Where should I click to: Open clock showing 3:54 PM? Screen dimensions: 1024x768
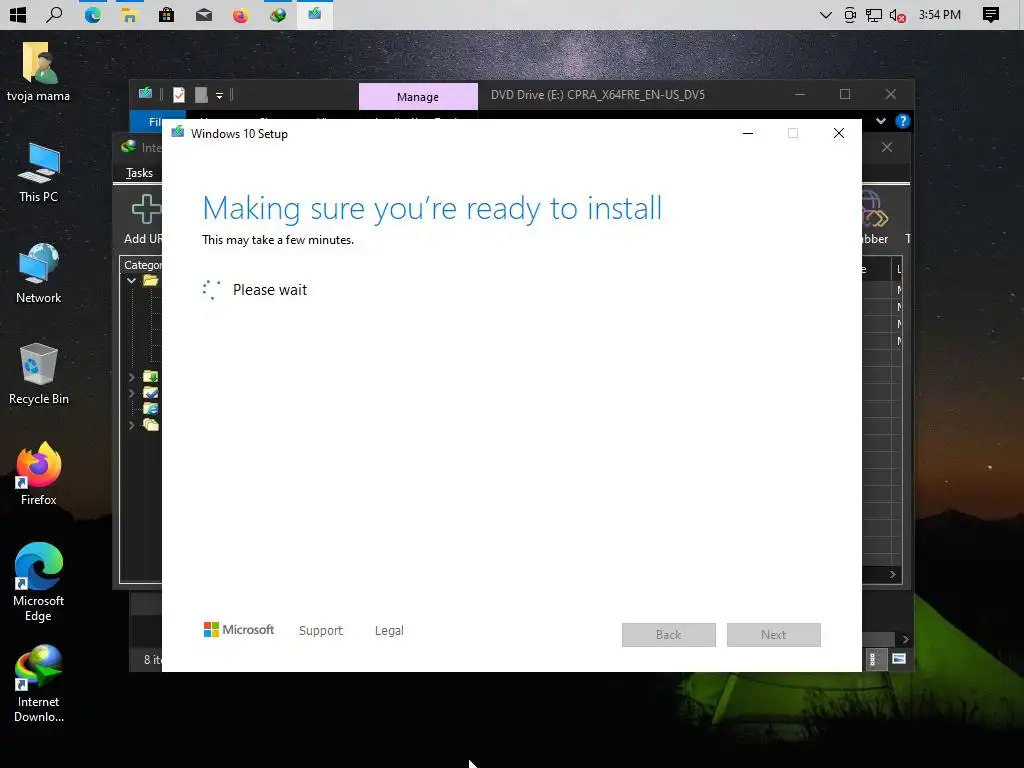click(x=940, y=14)
